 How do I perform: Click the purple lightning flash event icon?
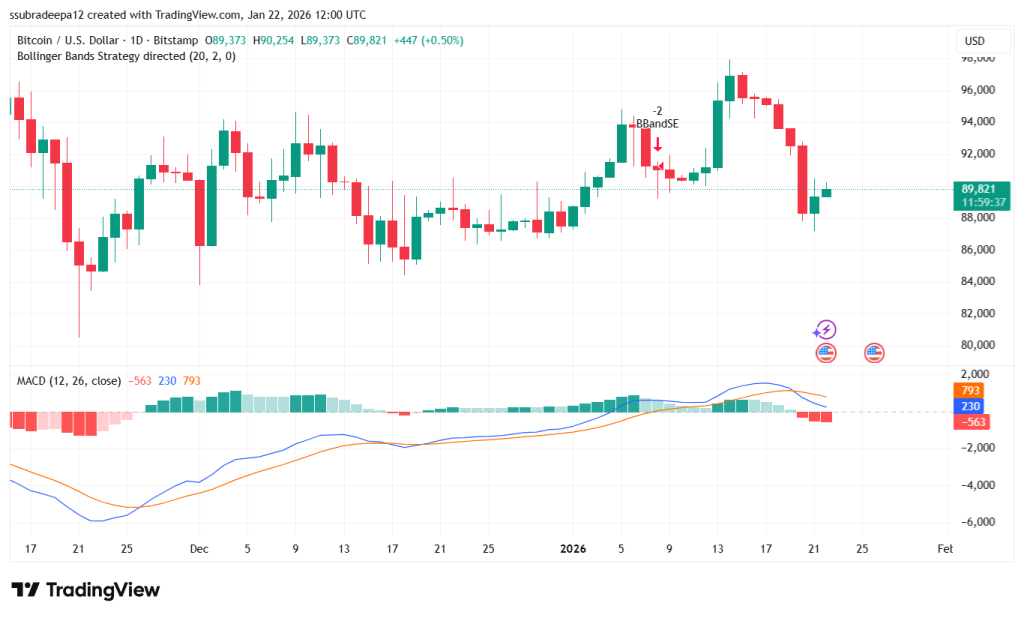(x=826, y=329)
